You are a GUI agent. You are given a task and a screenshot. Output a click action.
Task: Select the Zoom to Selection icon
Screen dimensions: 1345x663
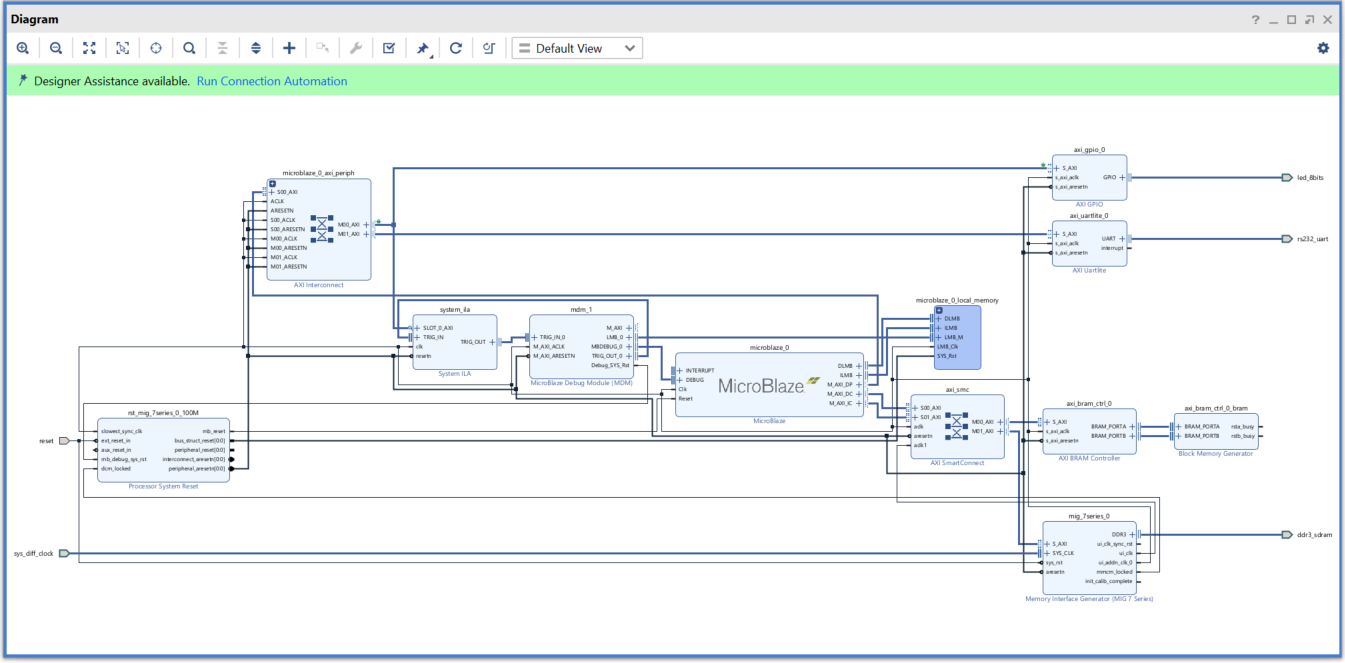122,48
